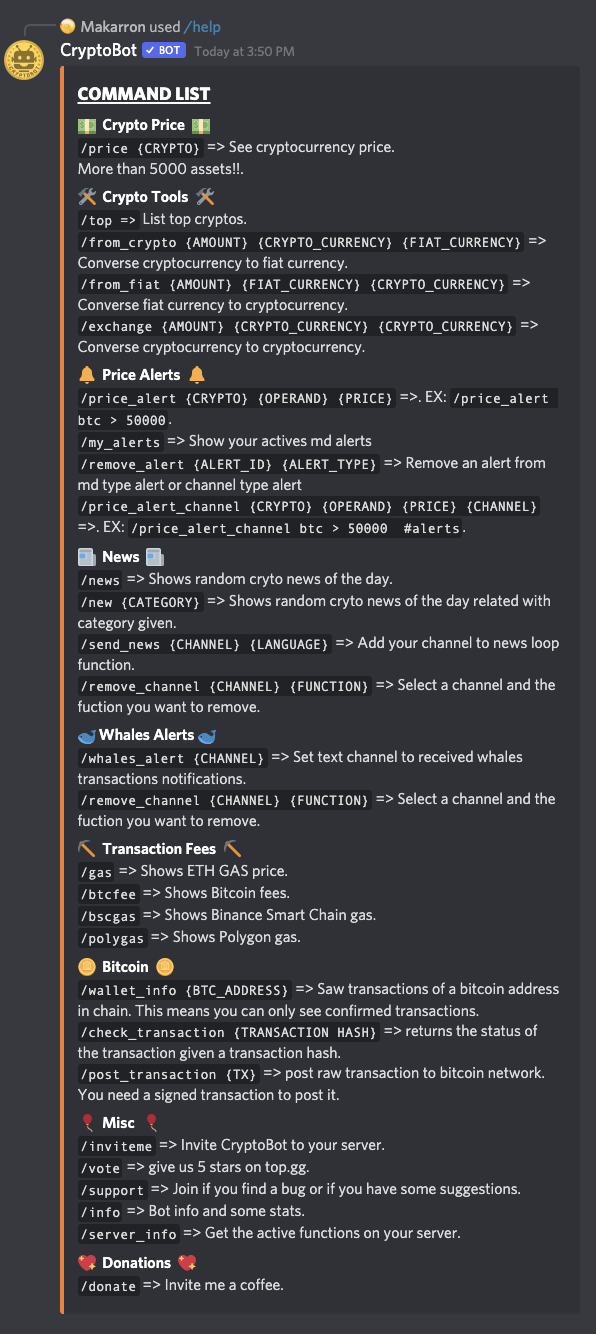Click the bell emoji beside Price Alerts
The height and width of the screenshot is (1334, 596).
87,375
